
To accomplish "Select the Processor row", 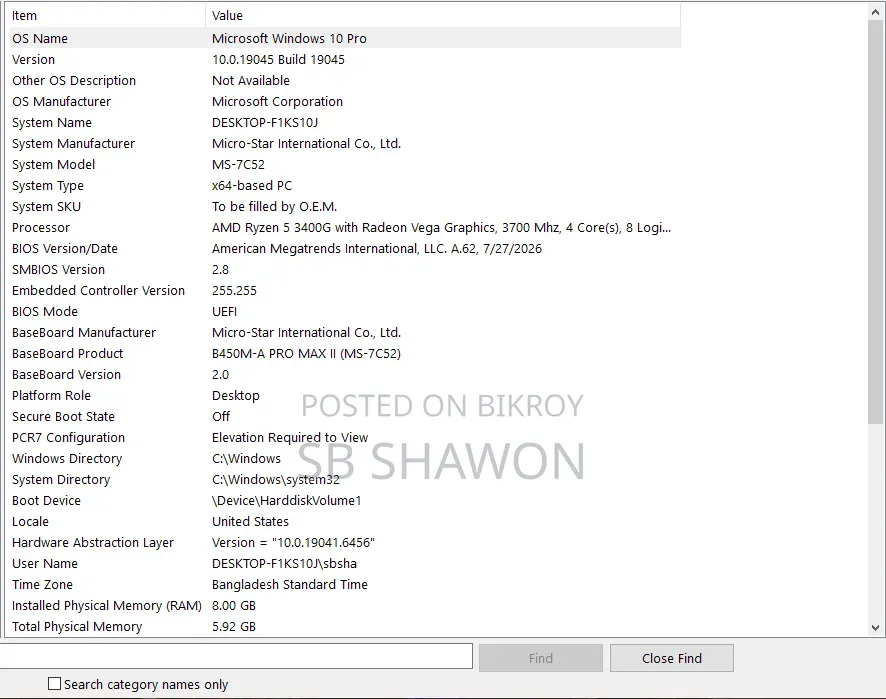I will [x=345, y=227].
